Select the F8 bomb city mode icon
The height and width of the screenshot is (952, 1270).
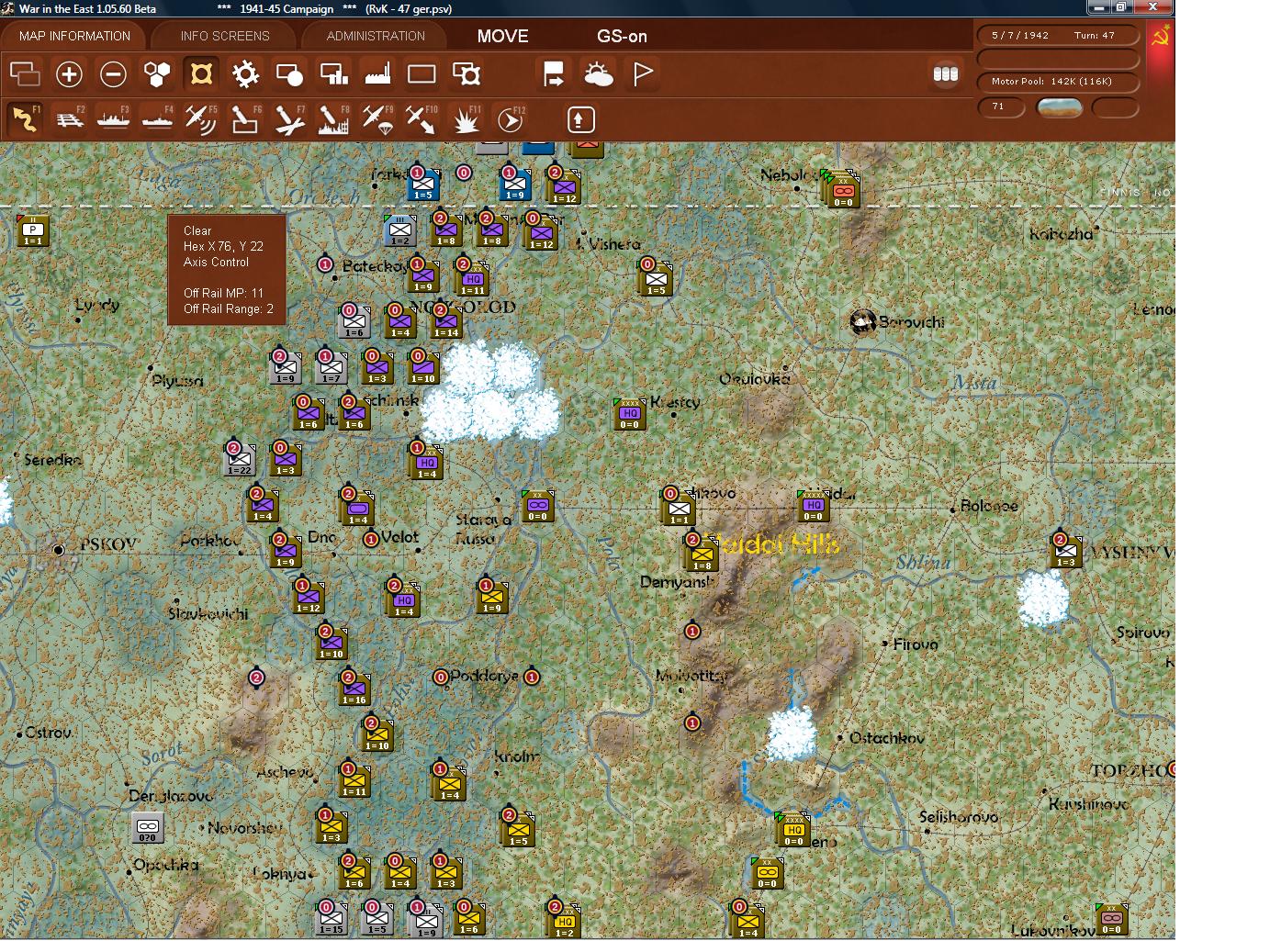click(x=333, y=119)
